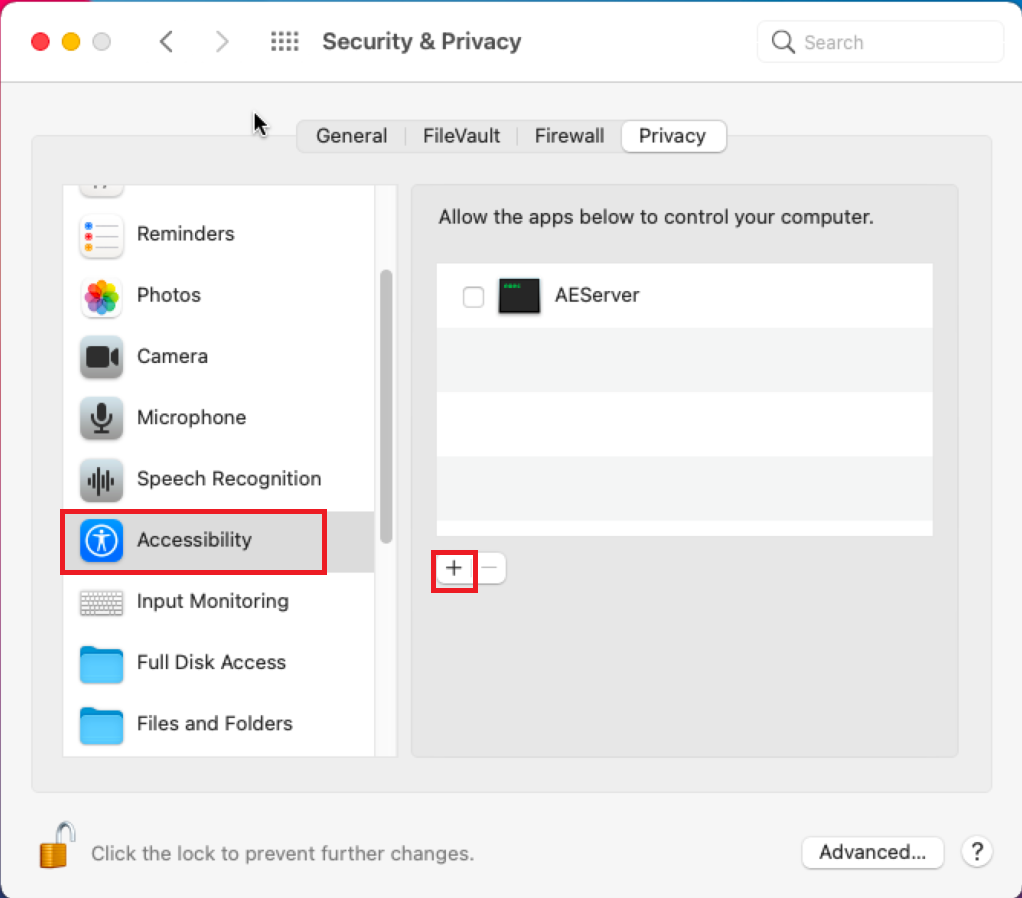Click the lock to prevent changes

tap(57, 845)
